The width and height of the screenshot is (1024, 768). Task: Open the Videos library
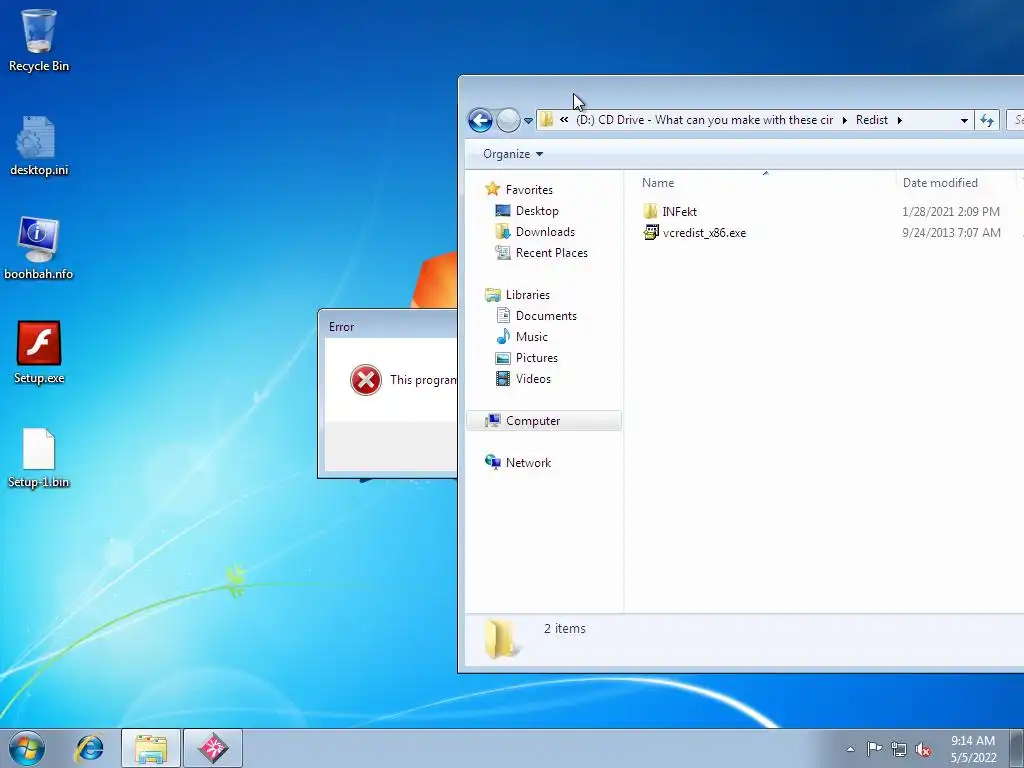[x=533, y=379]
